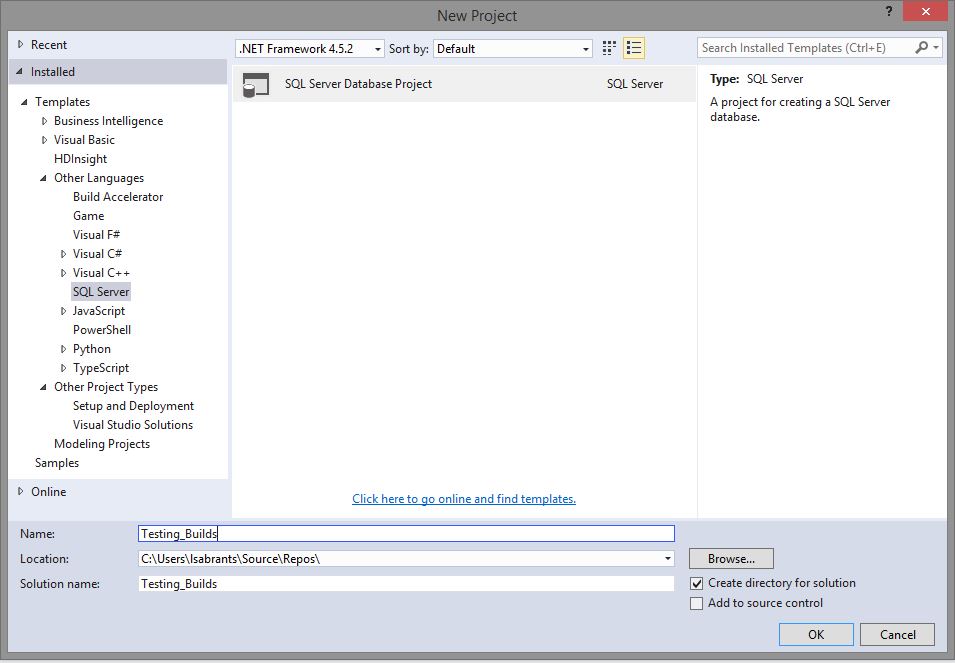Select the PowerShell category
This screenshot has width=955, height=663.
pyautogui.click(x=102, y=329)
